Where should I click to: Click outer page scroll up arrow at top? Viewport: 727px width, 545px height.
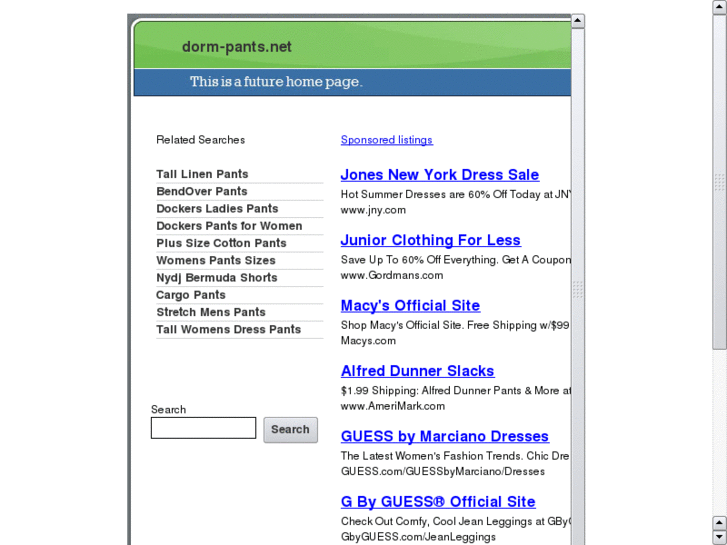[x=720, y=7]
